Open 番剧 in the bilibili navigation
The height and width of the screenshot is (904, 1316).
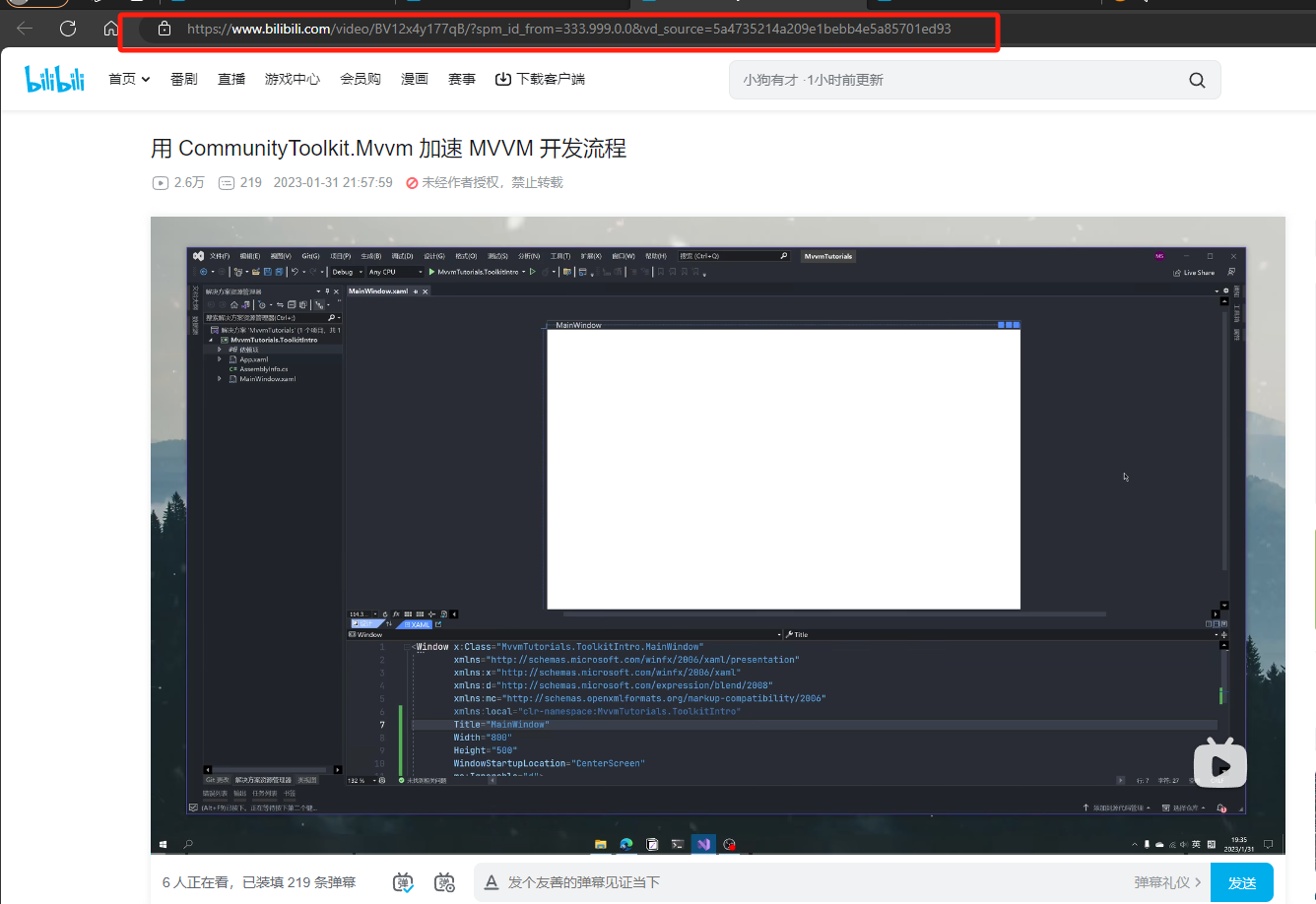coord(184,79)
